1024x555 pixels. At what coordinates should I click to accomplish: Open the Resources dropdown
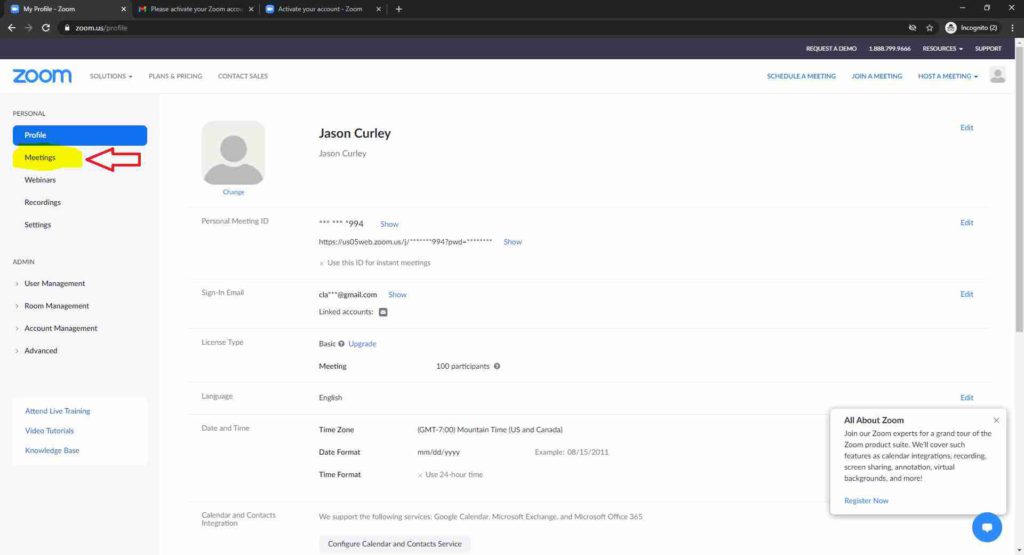[x=942, y=48]
